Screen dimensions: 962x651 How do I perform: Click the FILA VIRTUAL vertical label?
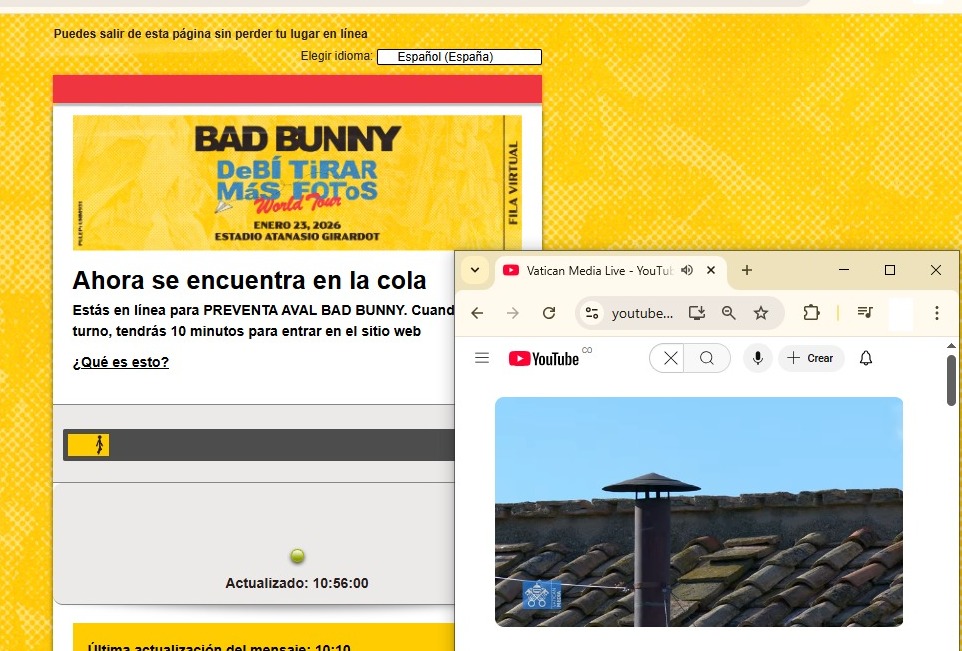pos(514,183)
